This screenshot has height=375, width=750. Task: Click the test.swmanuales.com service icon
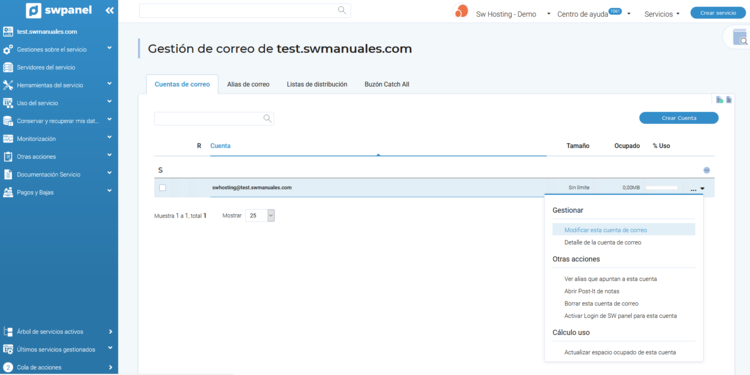[x=8, y=32]
